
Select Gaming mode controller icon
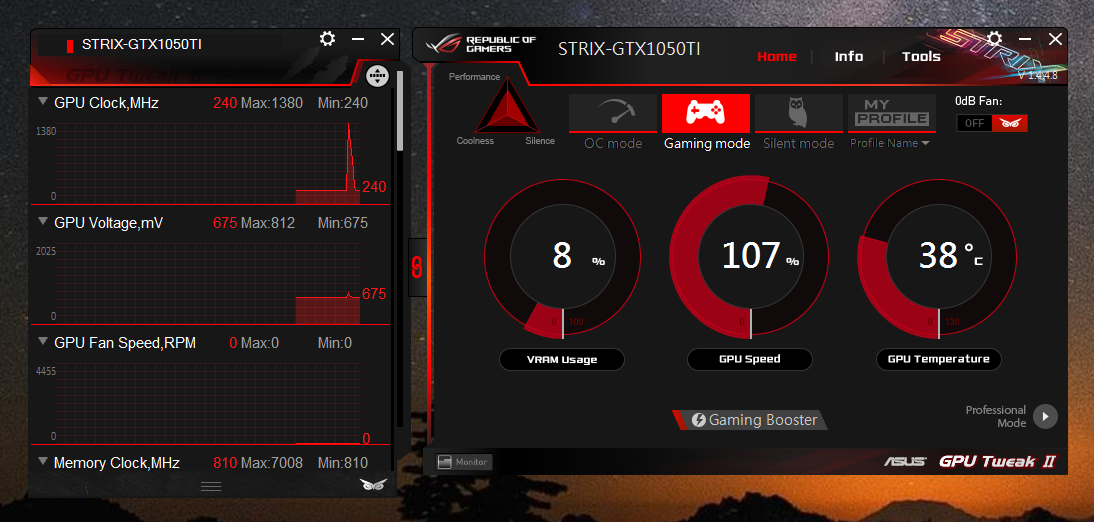[x=705, y=113]
